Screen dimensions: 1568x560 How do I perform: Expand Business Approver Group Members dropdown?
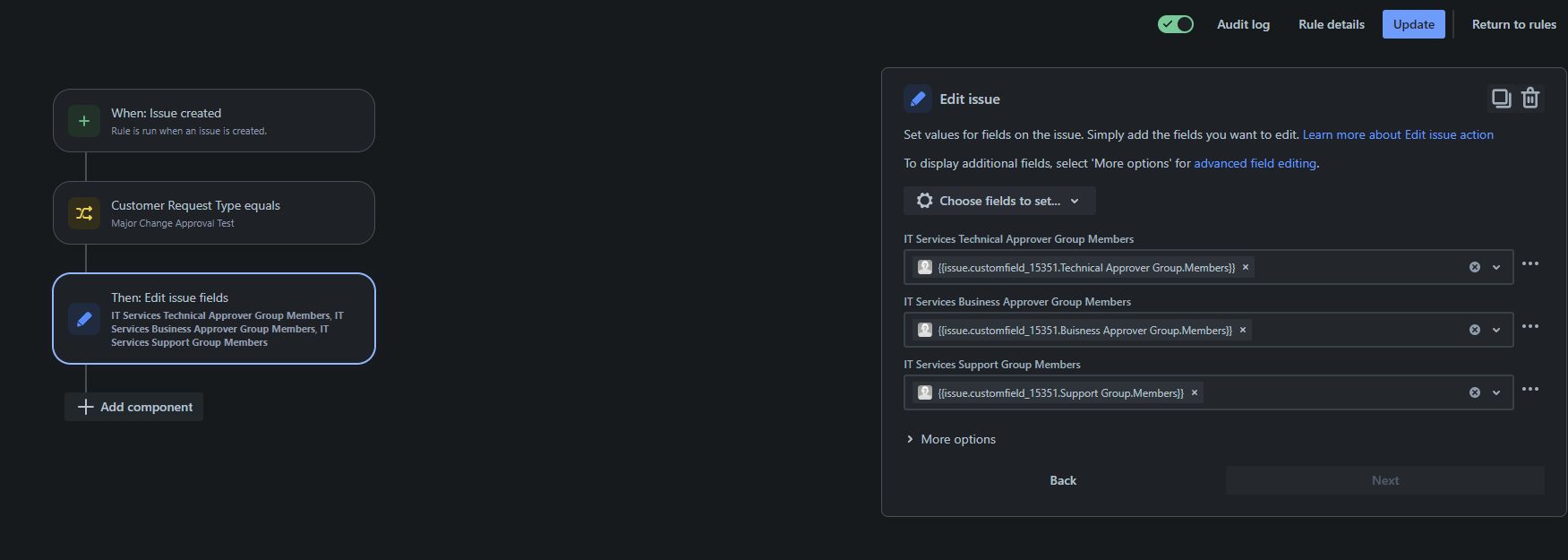(x=1496, y=330)
